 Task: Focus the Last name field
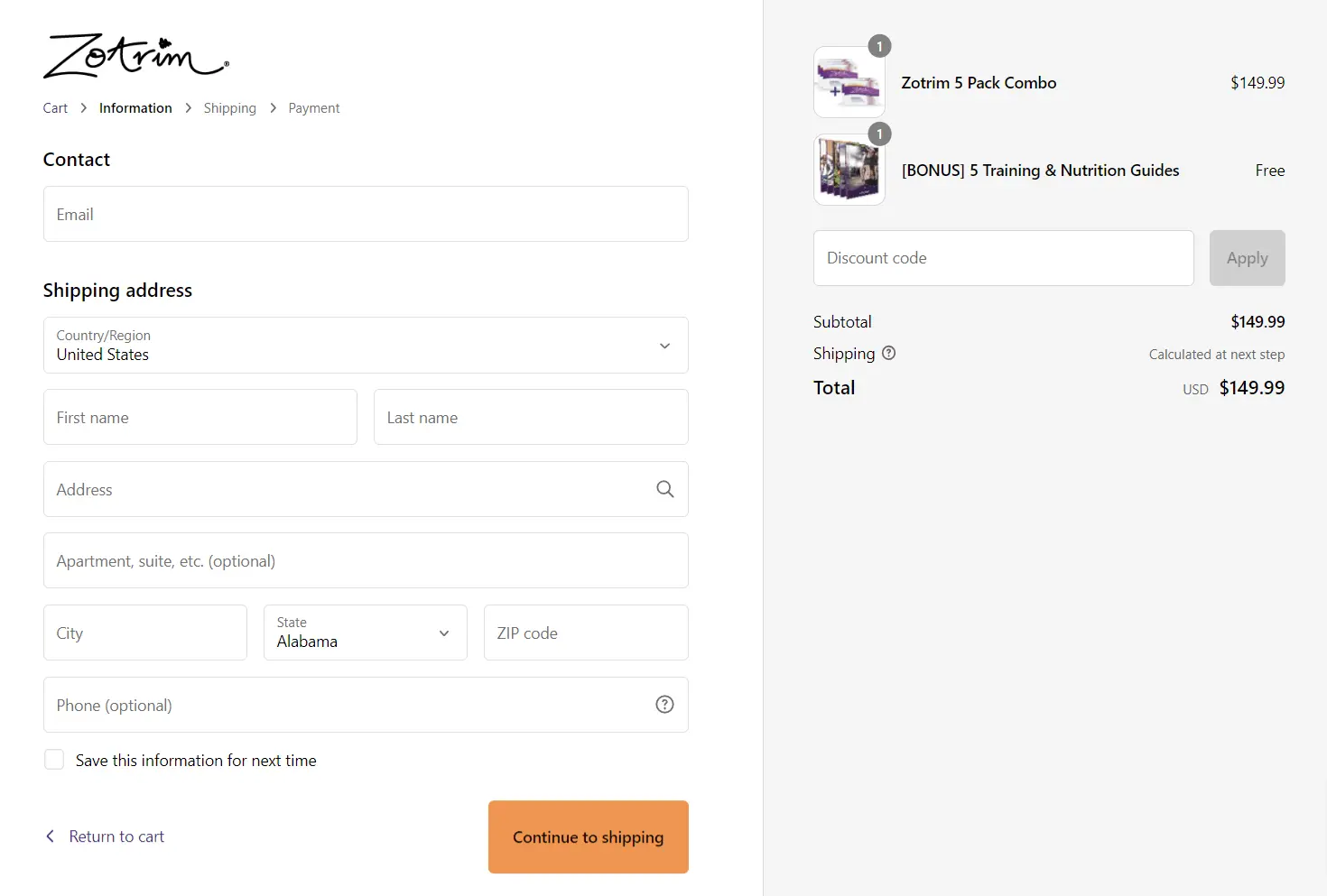[531, 417]
